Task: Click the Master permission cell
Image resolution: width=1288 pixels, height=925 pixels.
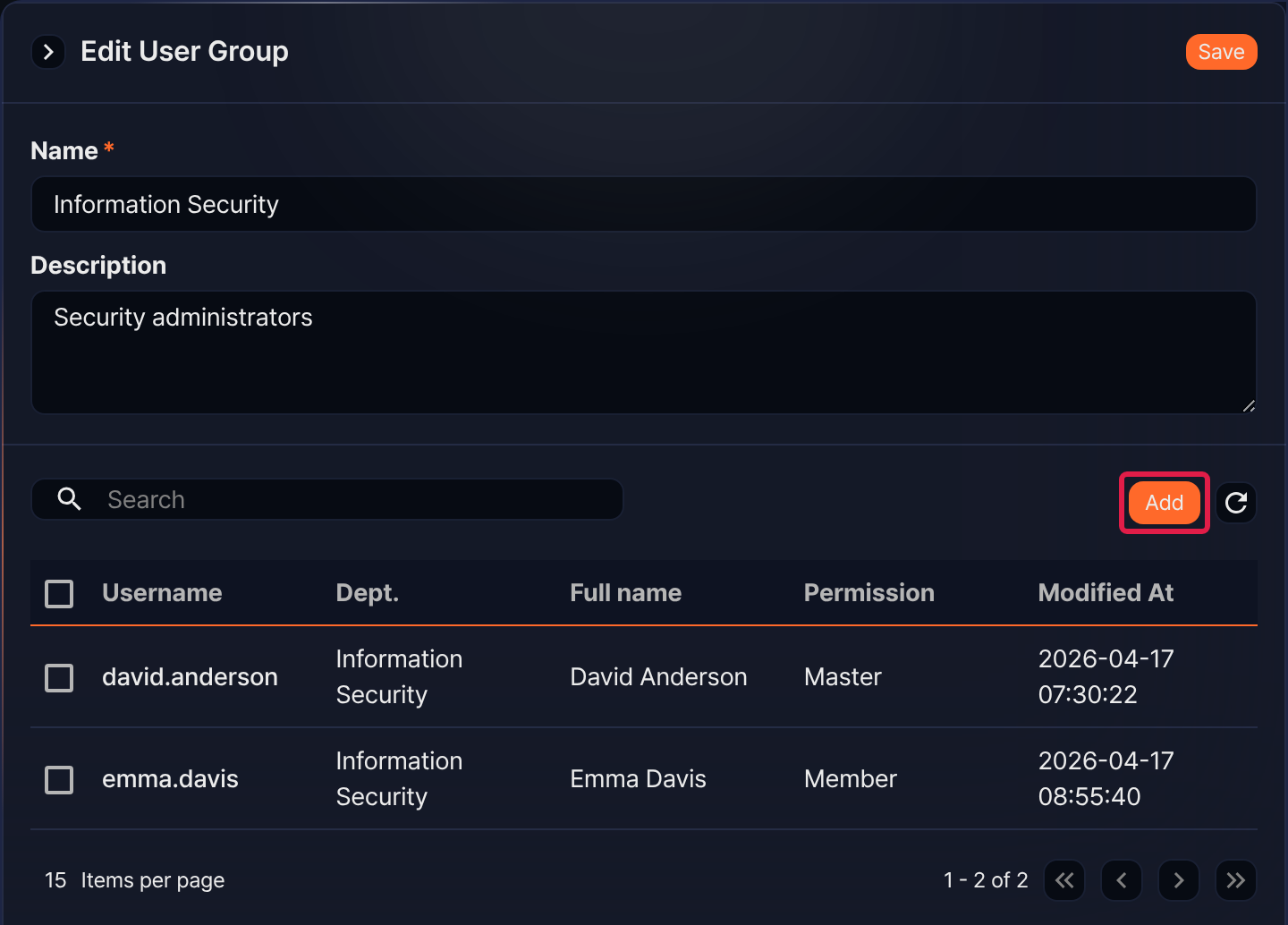Action: 843,677
